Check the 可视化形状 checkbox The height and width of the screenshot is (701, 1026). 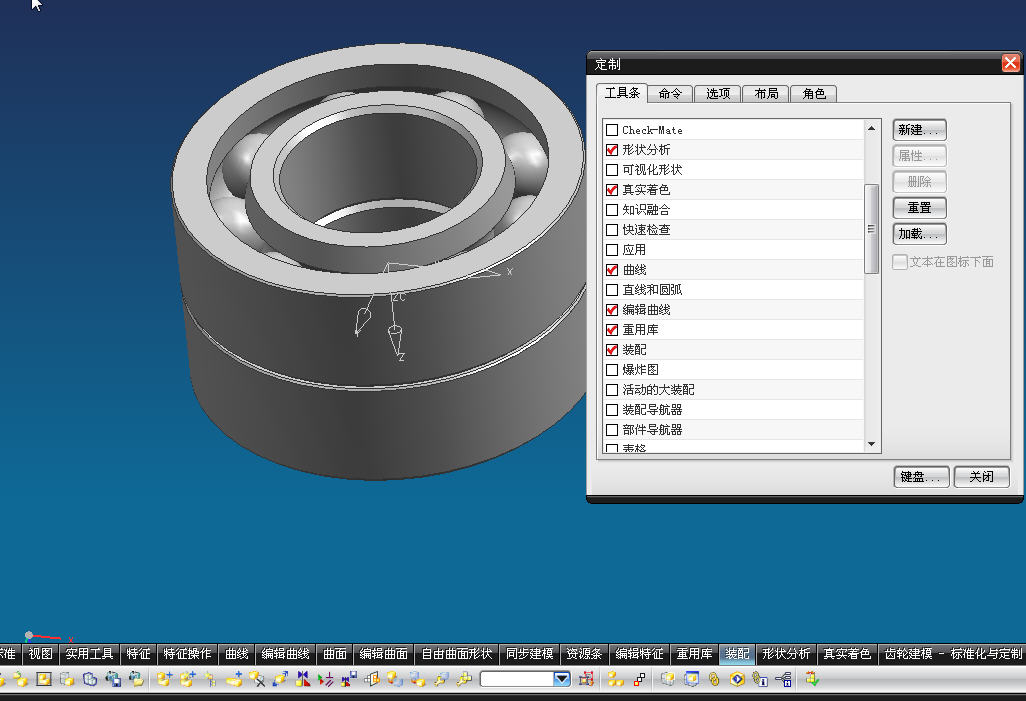(612, 170)
